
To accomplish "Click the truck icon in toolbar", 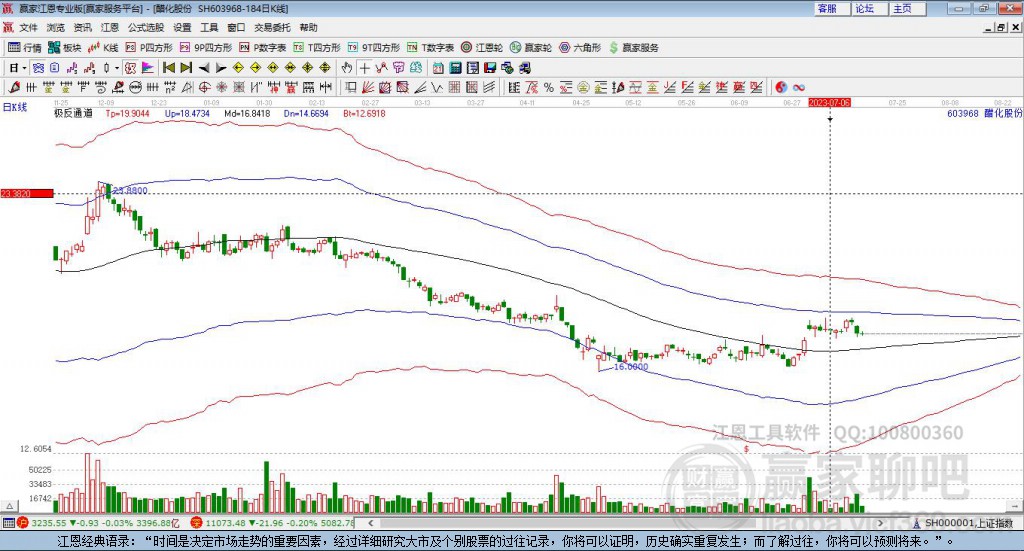I will [x=524, y=68].
